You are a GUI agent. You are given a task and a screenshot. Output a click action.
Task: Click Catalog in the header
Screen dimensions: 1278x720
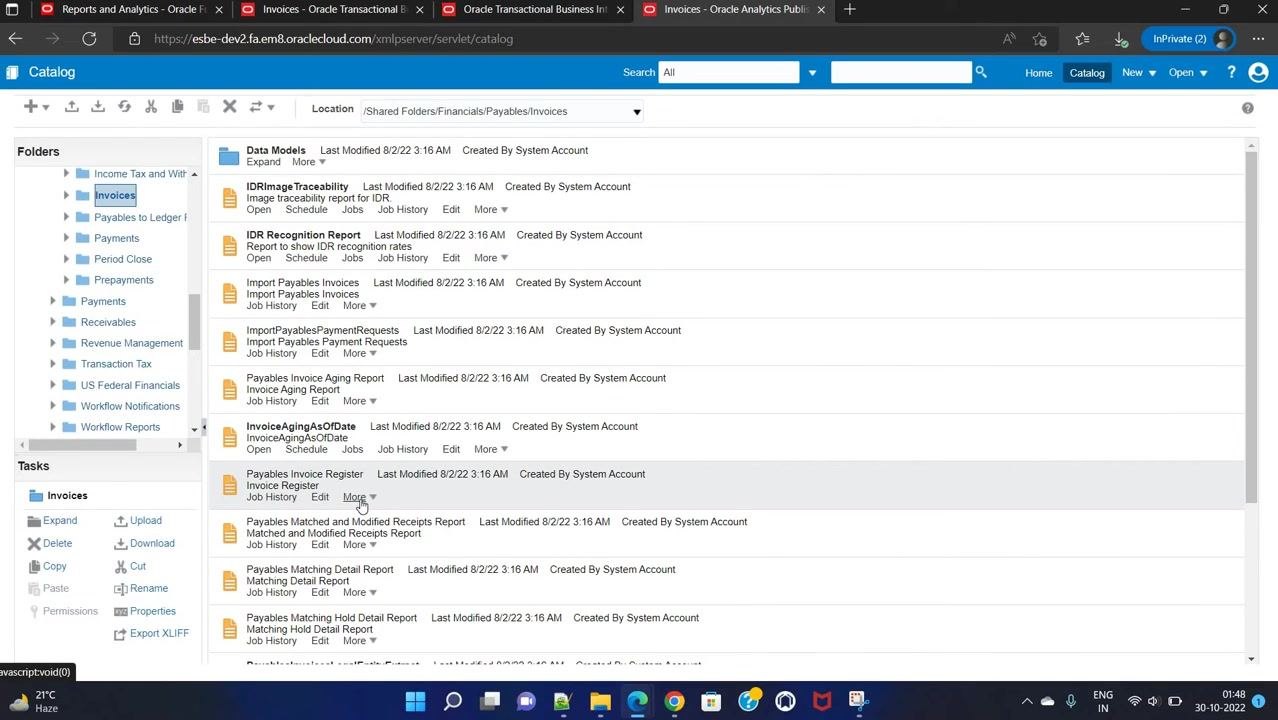point(1087,72)
